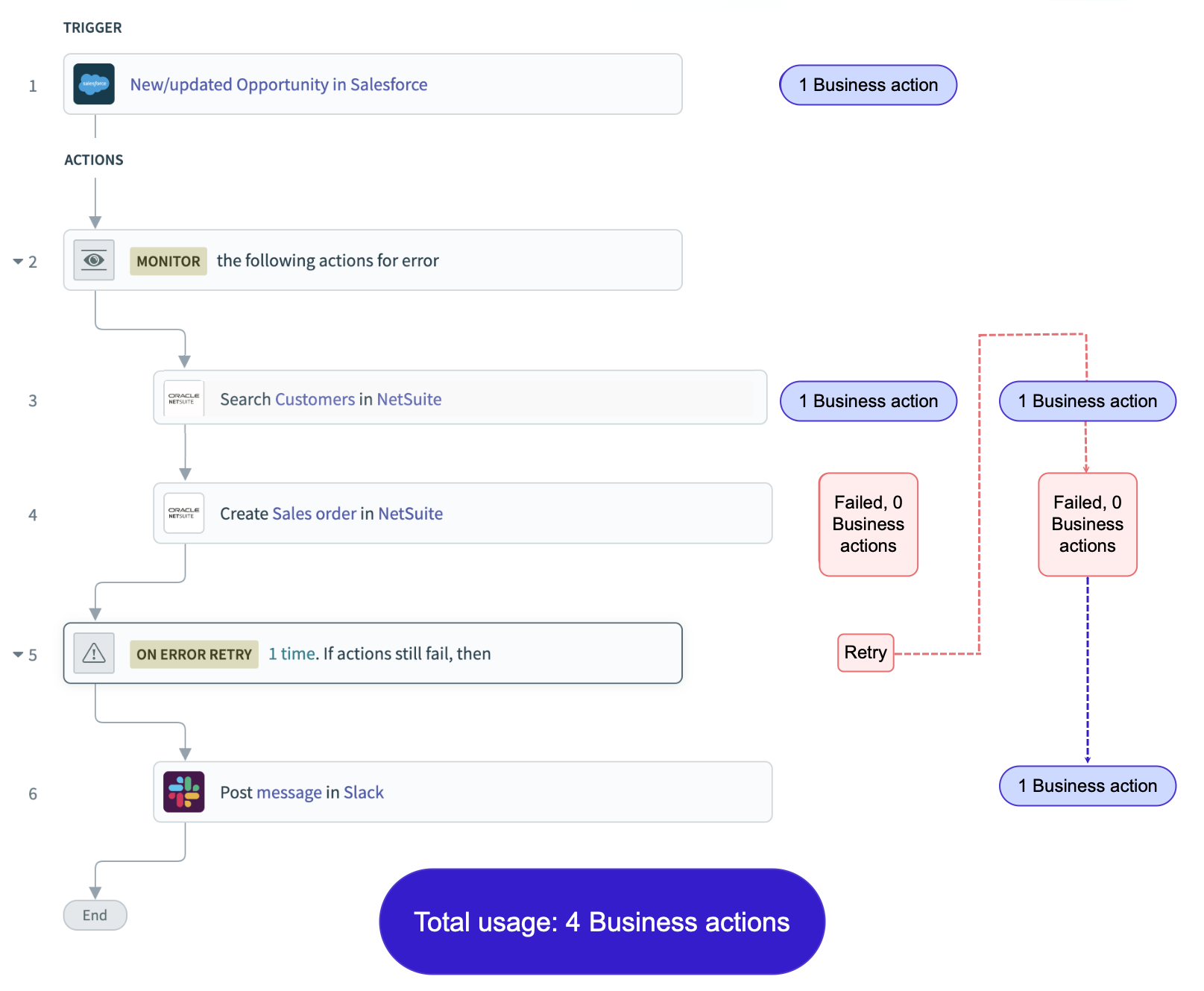The width and height of the screenshot is (1204, 991).
Task: Select the MONITOR label badge
Action: tap(168, 262)
